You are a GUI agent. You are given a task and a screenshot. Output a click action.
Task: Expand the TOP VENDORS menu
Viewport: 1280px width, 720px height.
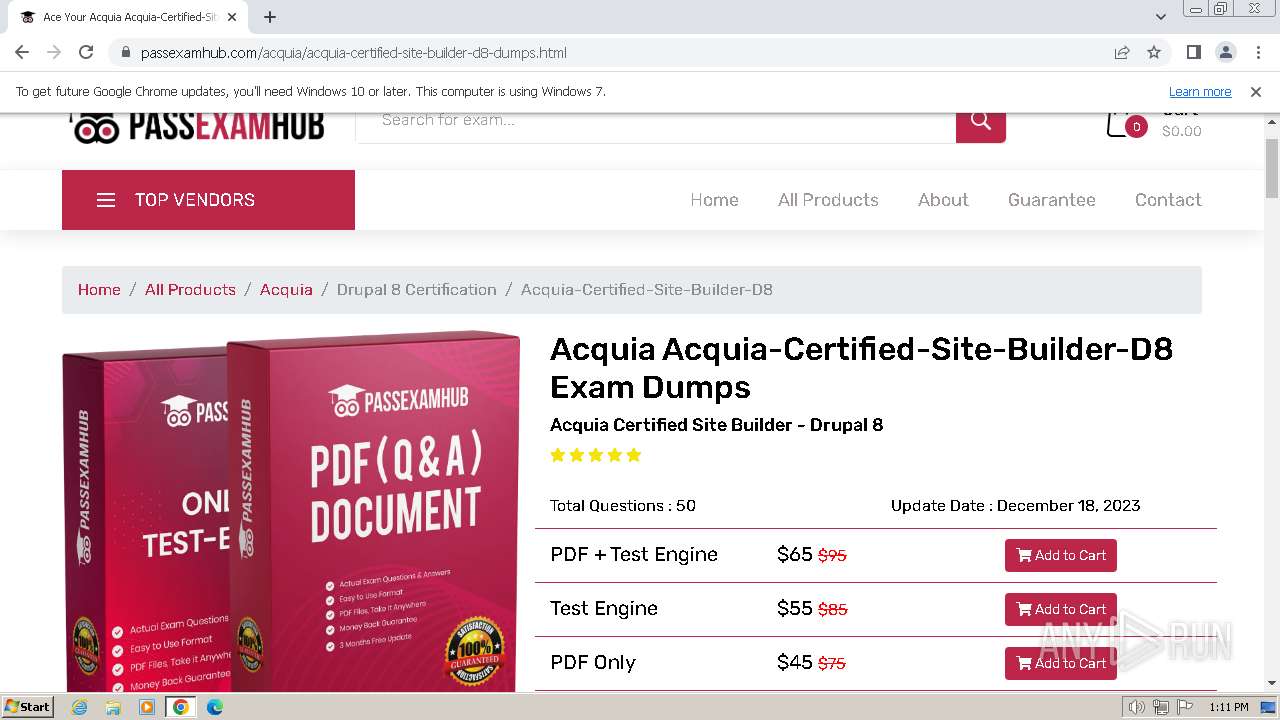(208, 200)
